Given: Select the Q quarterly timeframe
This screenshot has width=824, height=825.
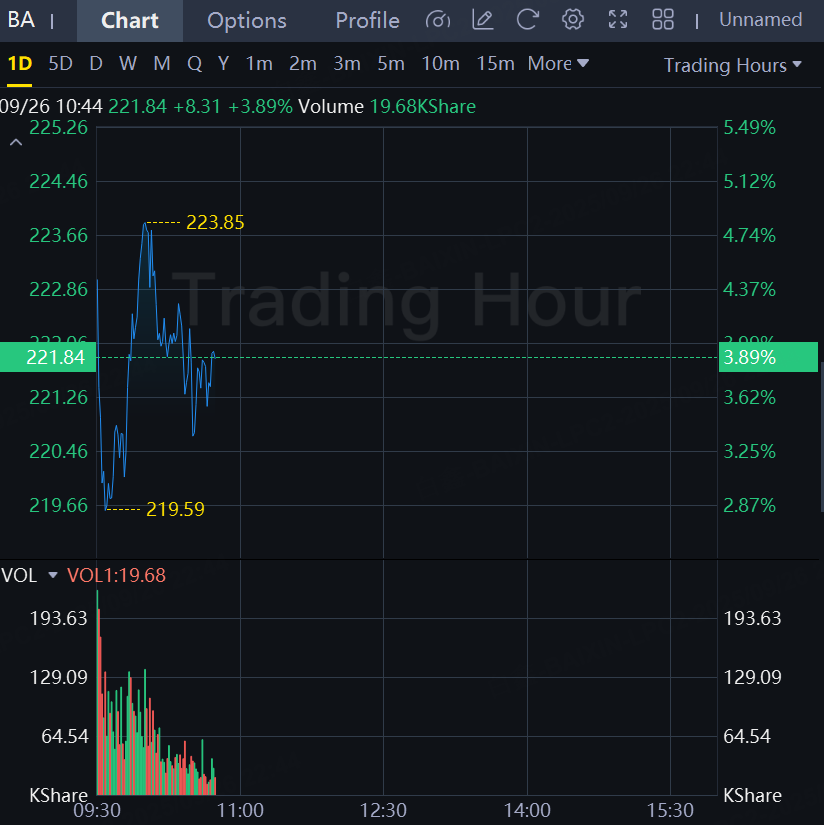Looking at the screenshot, I should point(195,64).
